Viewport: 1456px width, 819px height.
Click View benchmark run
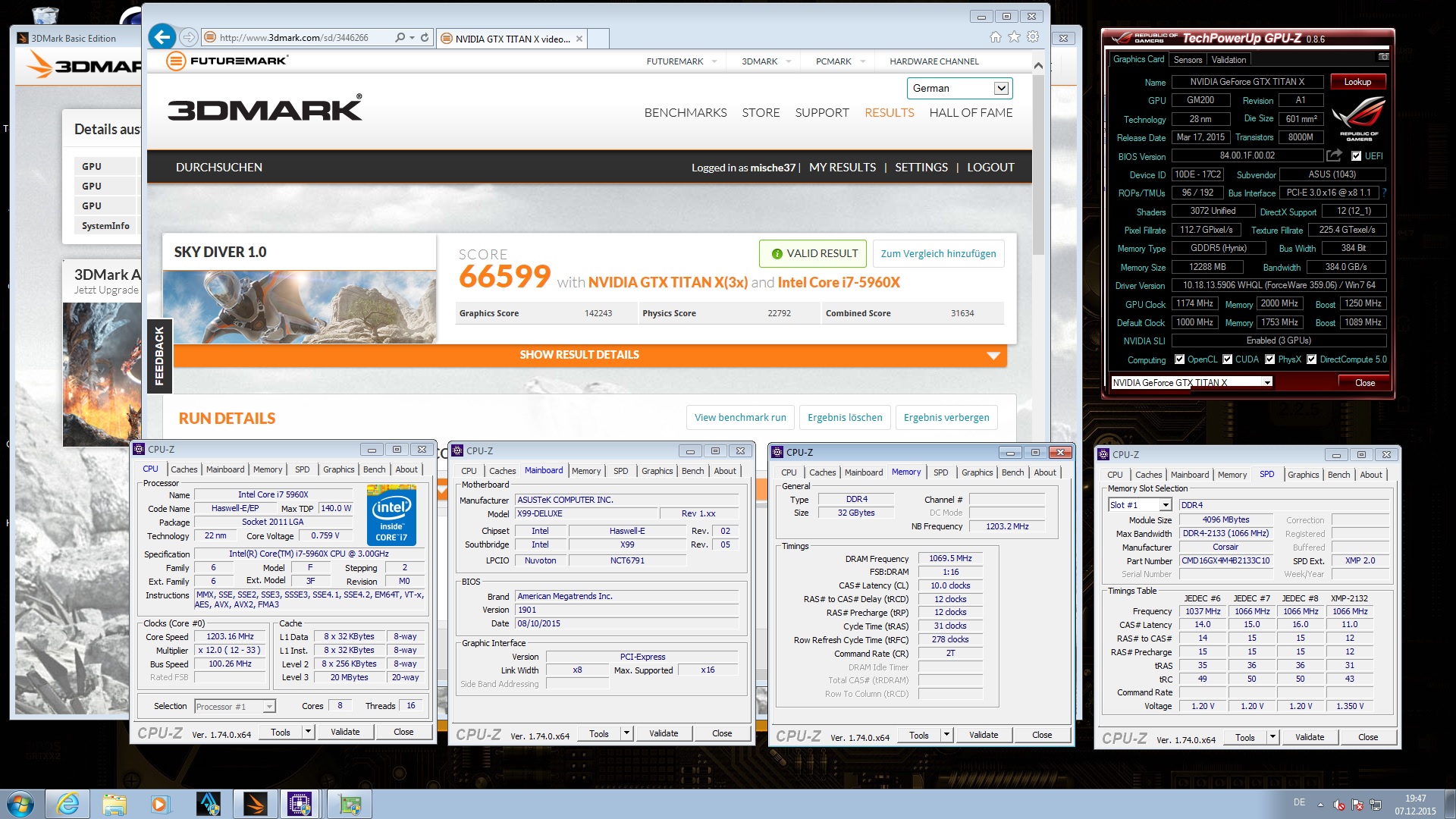[x=740, y=417]
